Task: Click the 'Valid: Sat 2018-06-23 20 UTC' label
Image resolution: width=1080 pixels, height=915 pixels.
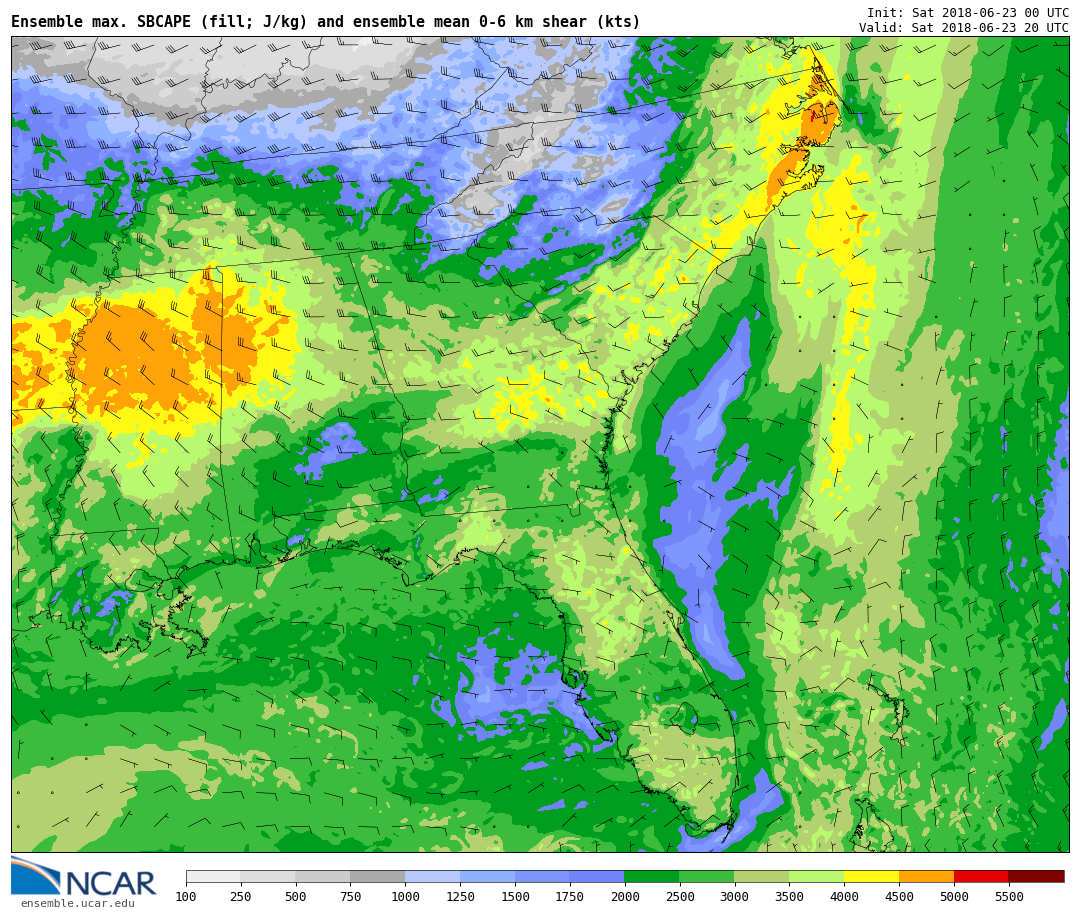Action: (963, 28)
